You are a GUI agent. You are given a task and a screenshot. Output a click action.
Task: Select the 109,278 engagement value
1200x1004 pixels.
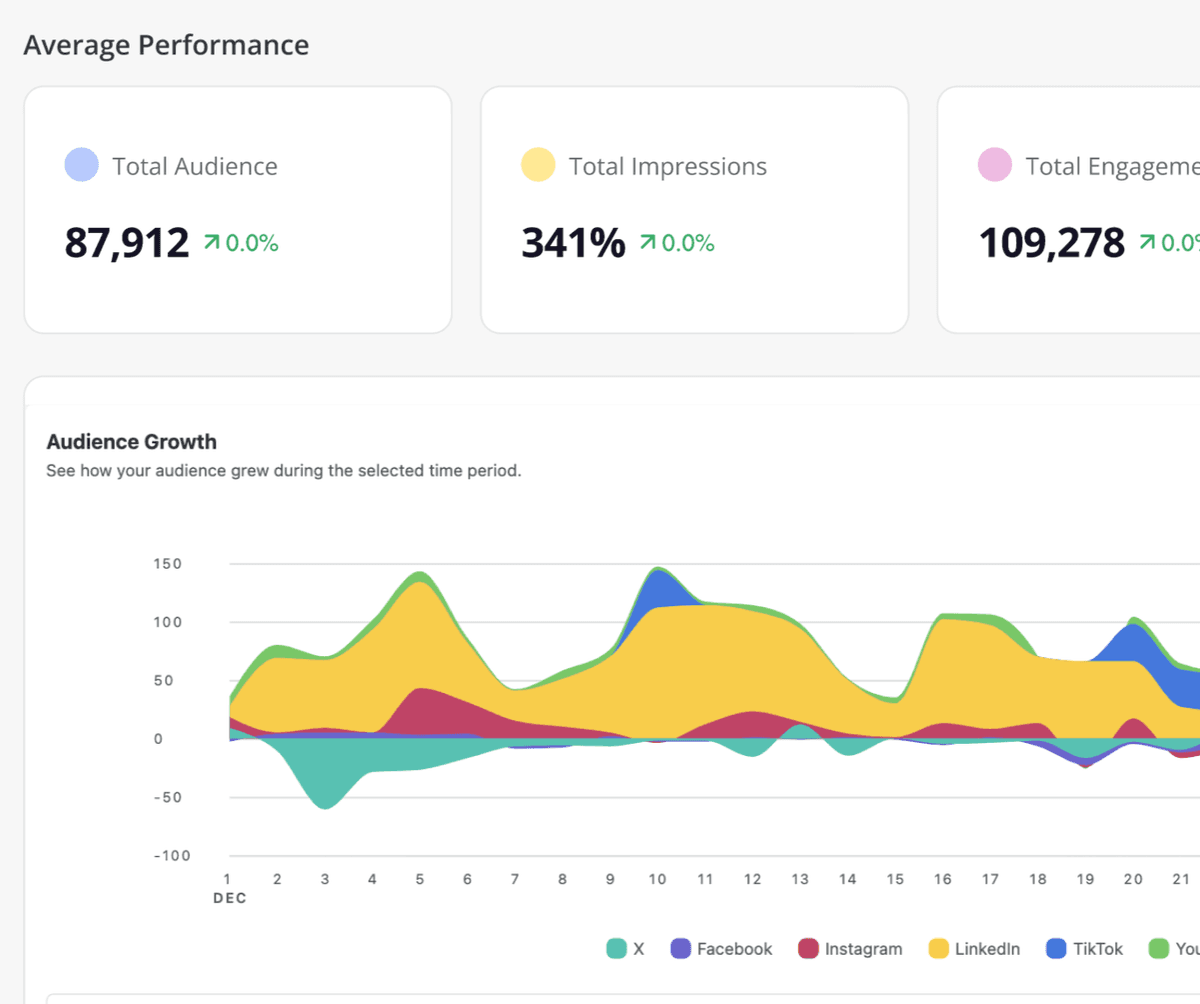[x=1051, y=243]
